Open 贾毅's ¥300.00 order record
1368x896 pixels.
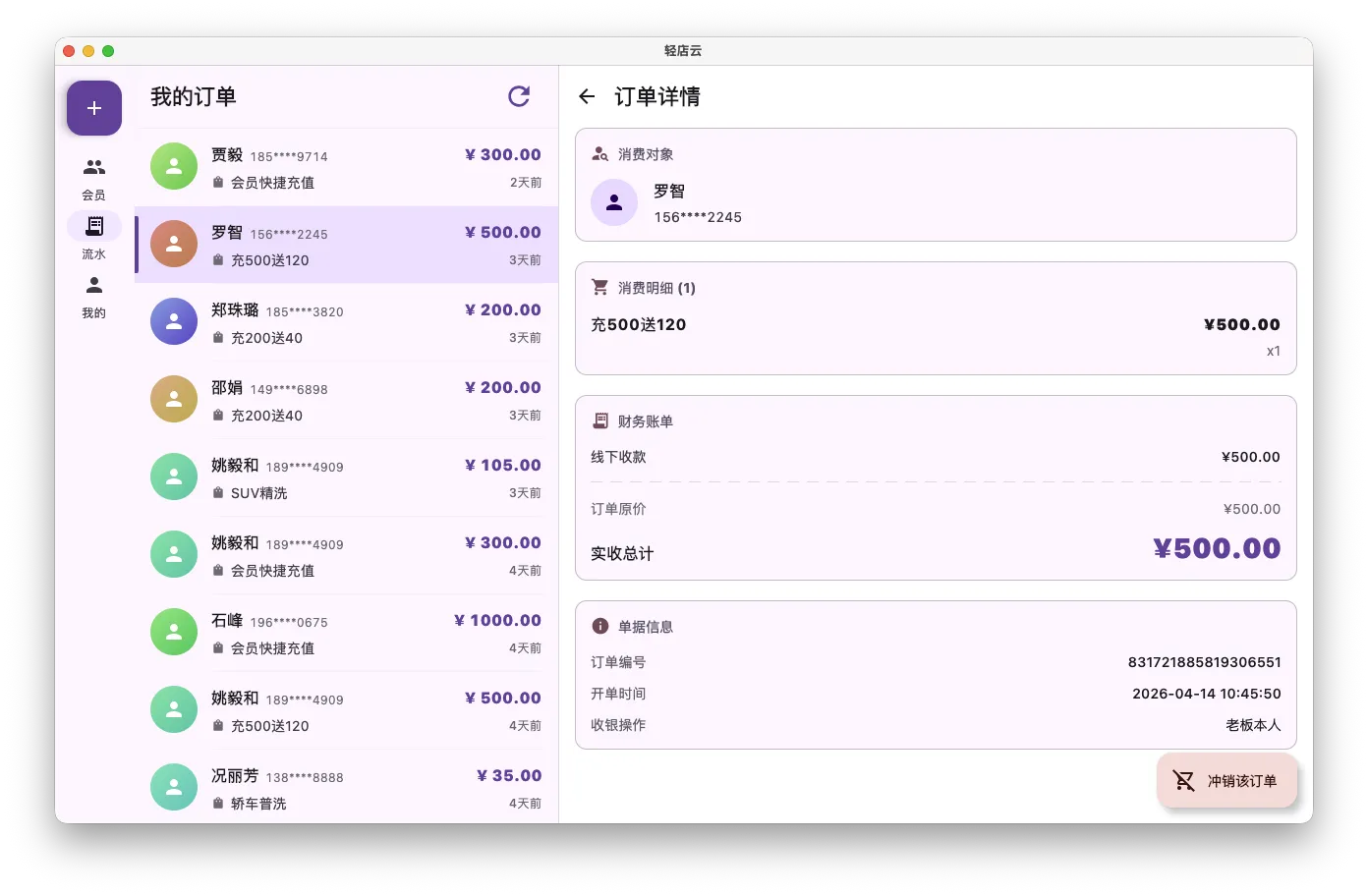pyautogui.click(x=346, y=167)
